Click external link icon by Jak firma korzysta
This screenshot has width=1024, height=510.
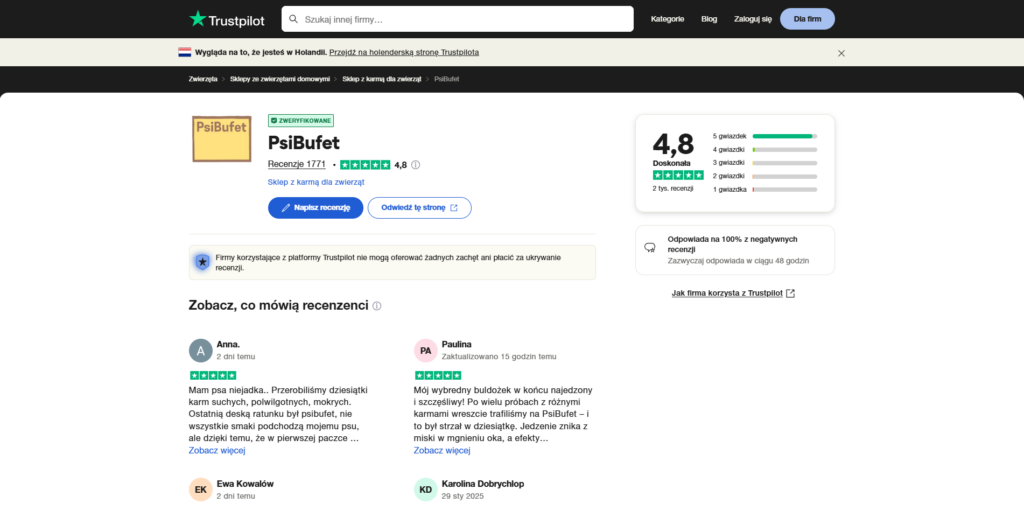click(x=790, y=293)
